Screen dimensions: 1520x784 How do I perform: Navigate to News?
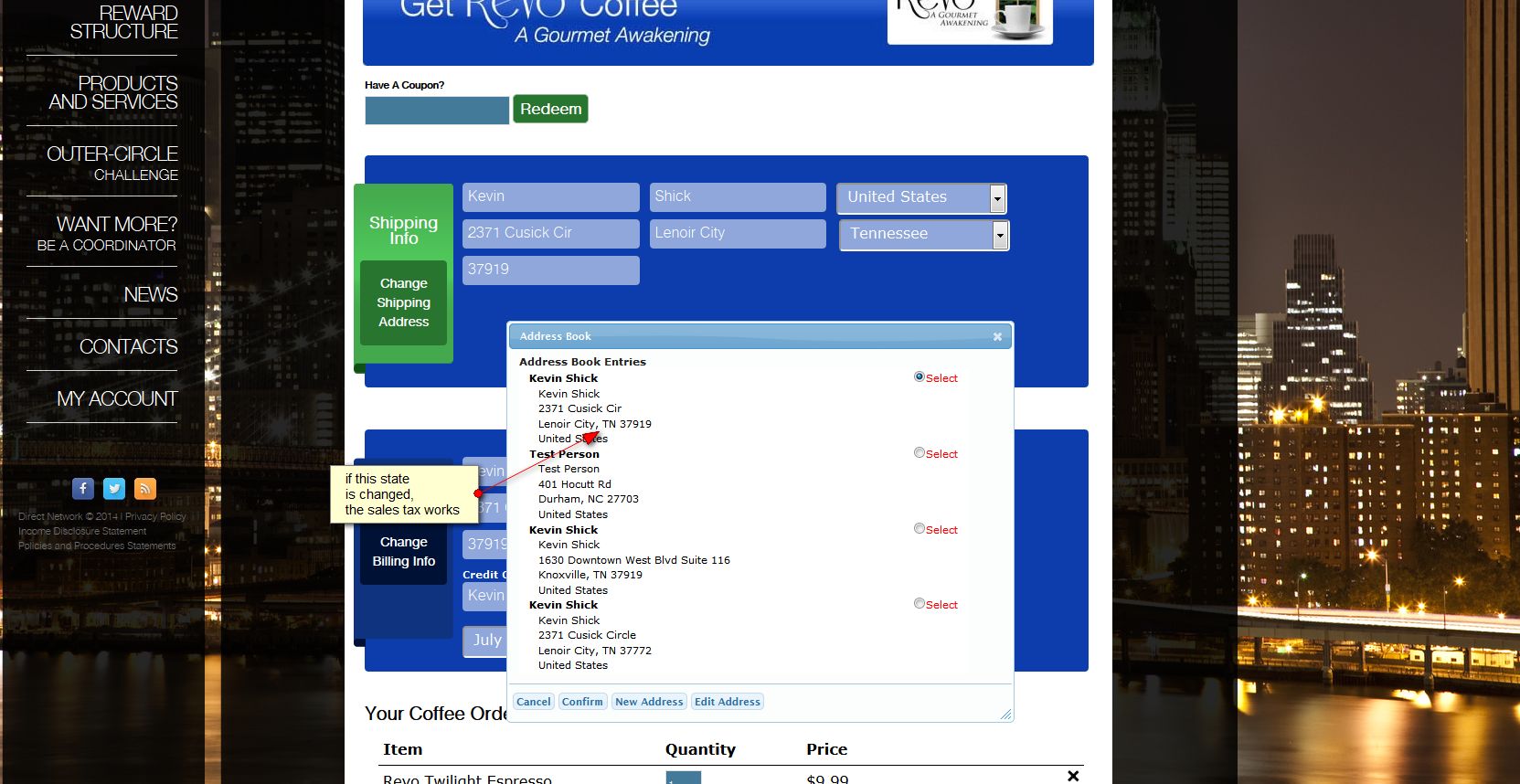pos(151,294)
